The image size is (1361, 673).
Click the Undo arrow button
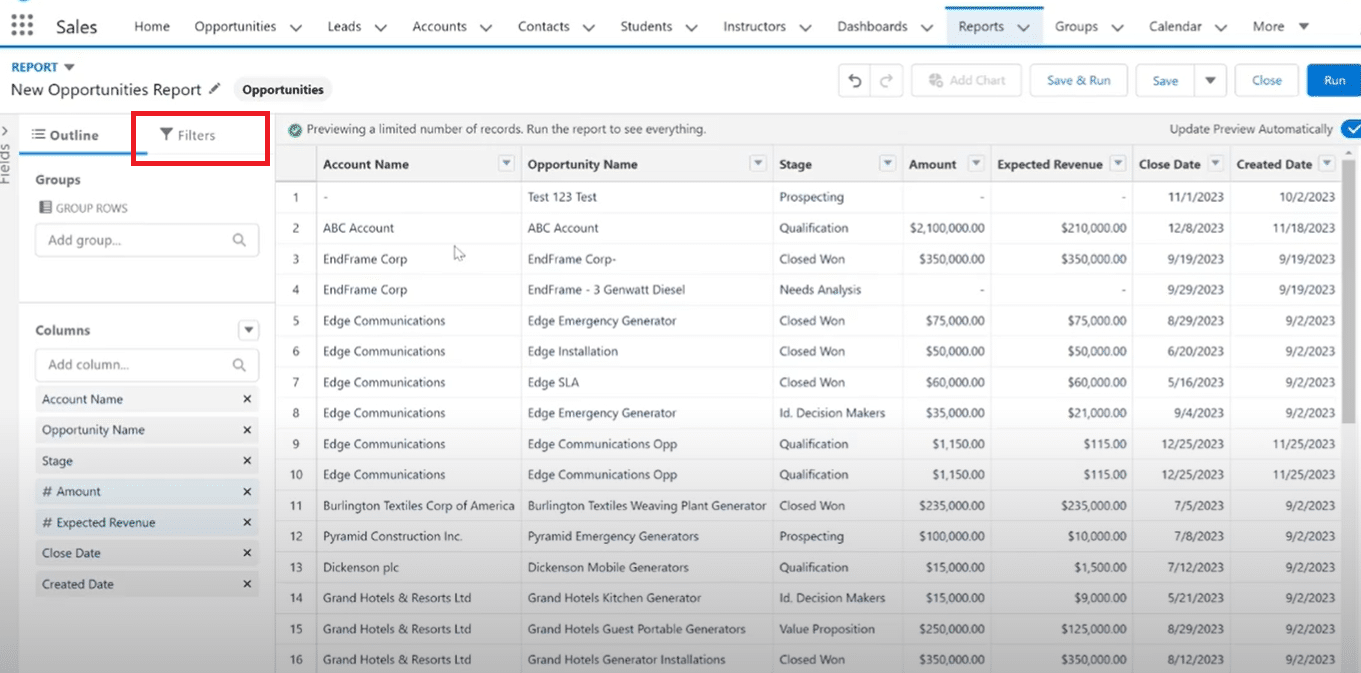[854, 81]
